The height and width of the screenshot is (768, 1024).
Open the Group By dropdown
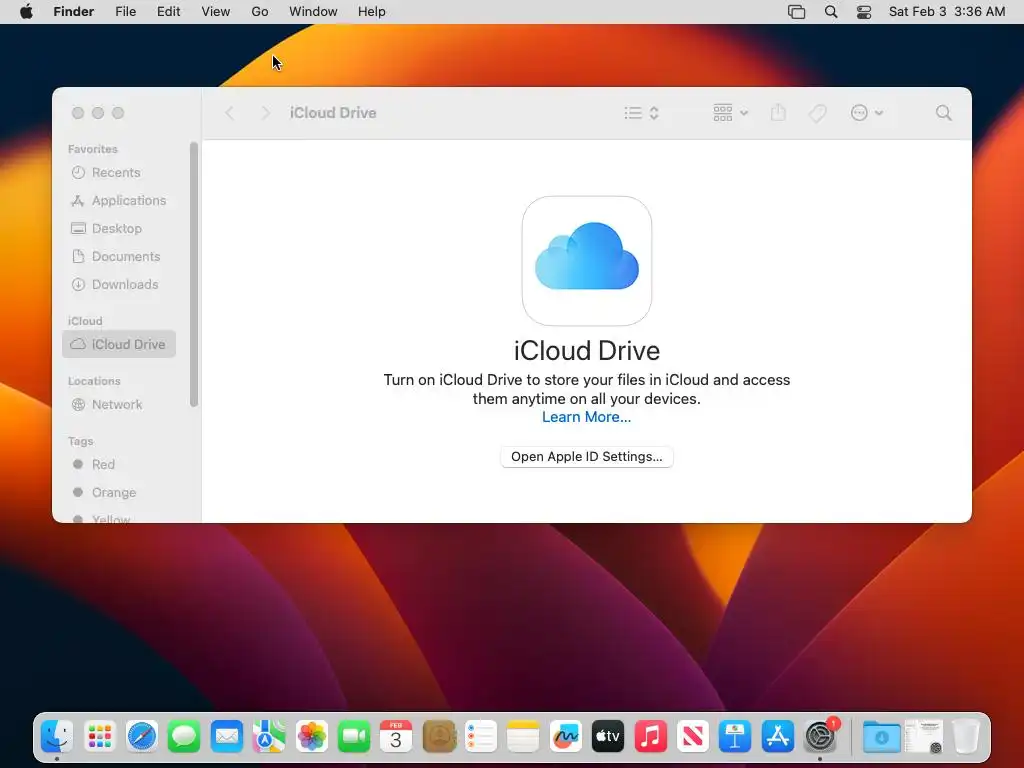(x=730, y=113)
